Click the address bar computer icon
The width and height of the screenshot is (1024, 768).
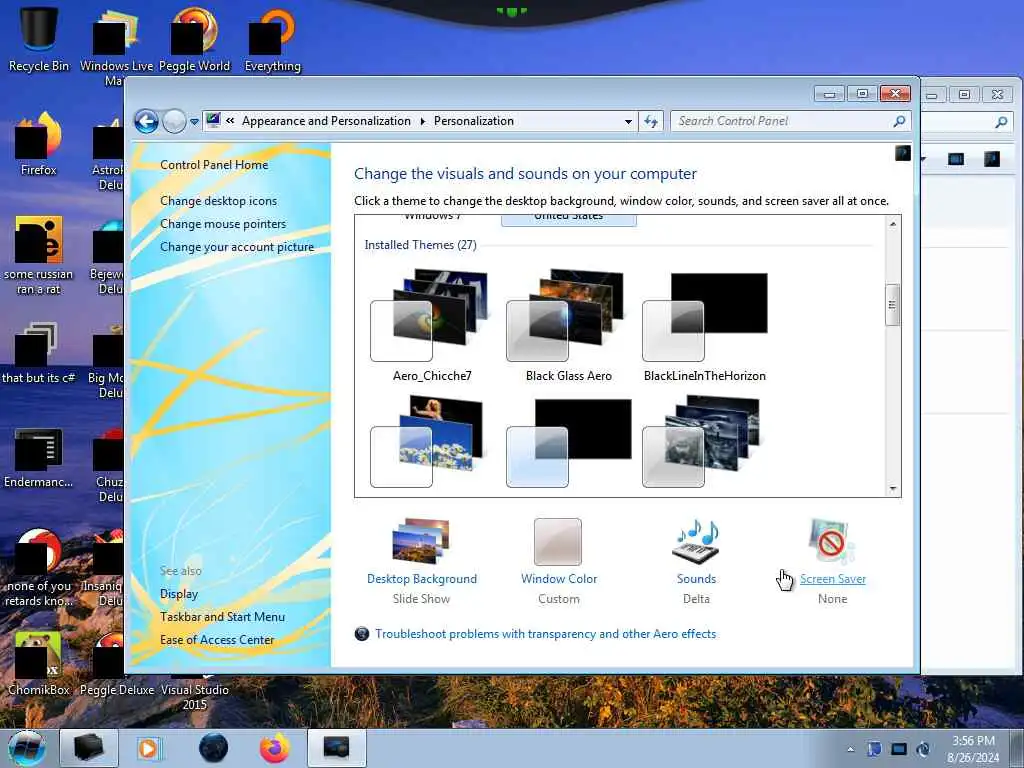pyautogui.click(x=213, y=120)
